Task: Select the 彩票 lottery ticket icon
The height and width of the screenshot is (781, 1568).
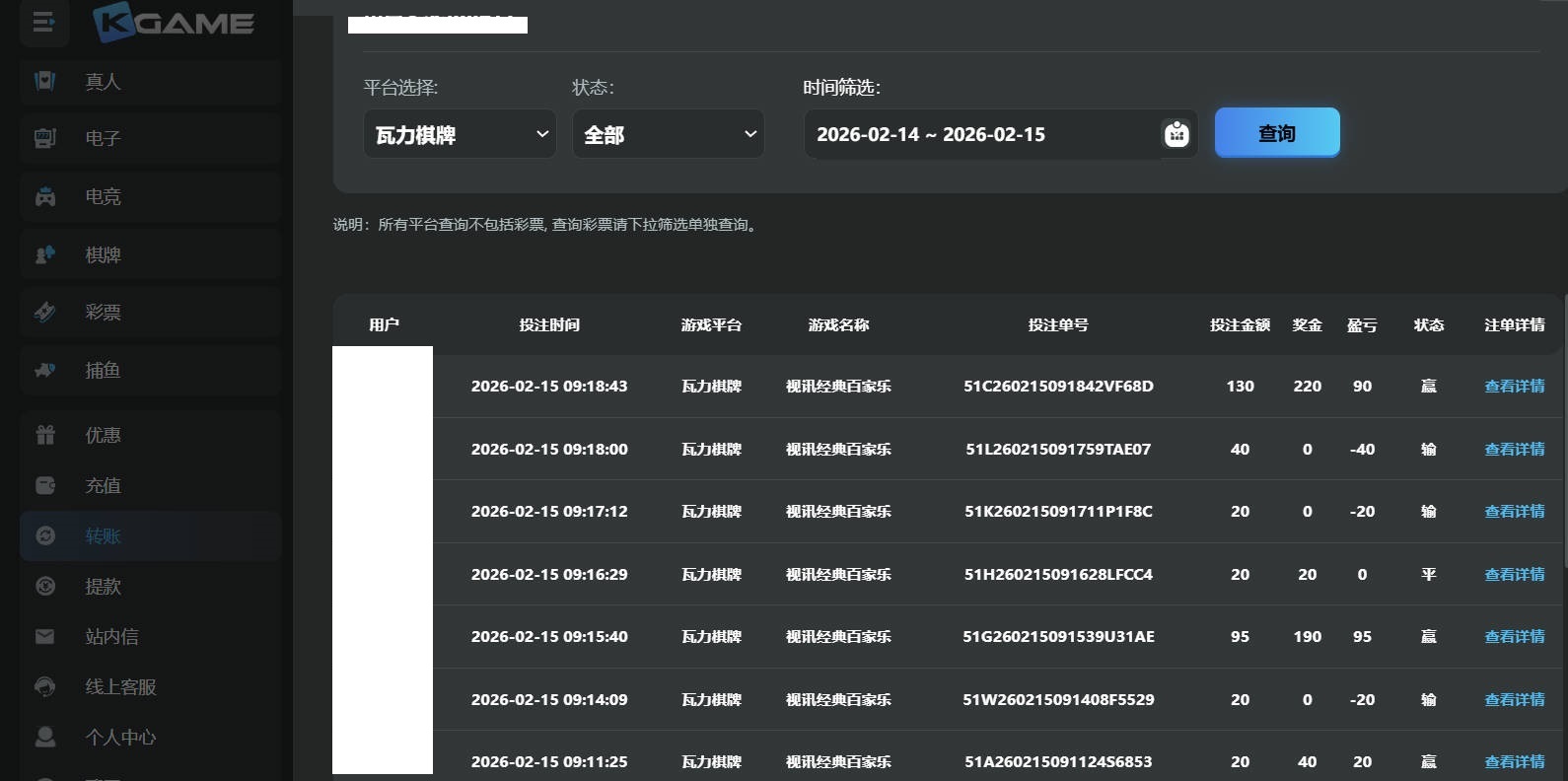Action: point(45,313)
